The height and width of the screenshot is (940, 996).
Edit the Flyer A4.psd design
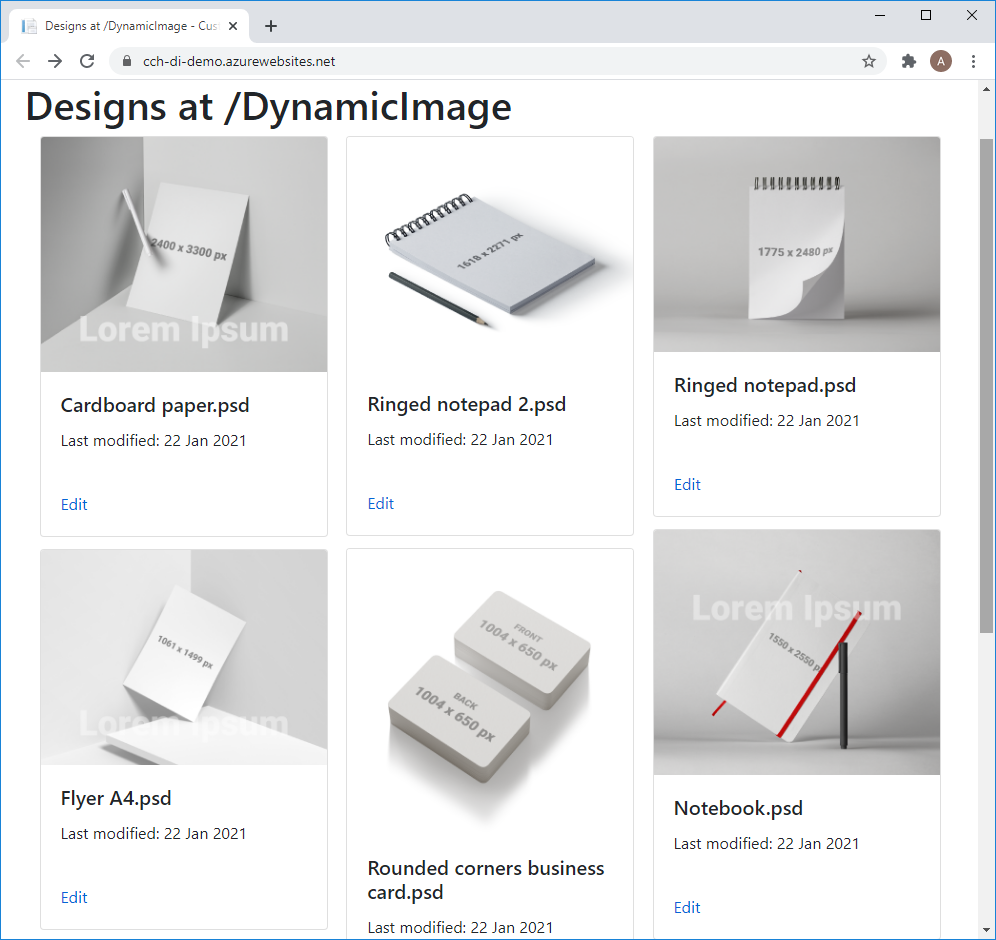74,897
